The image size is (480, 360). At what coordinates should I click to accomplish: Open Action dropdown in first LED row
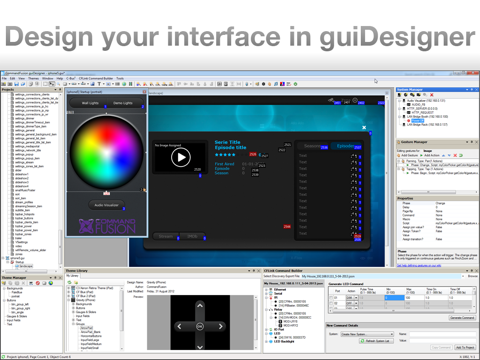tap(352, 298)
